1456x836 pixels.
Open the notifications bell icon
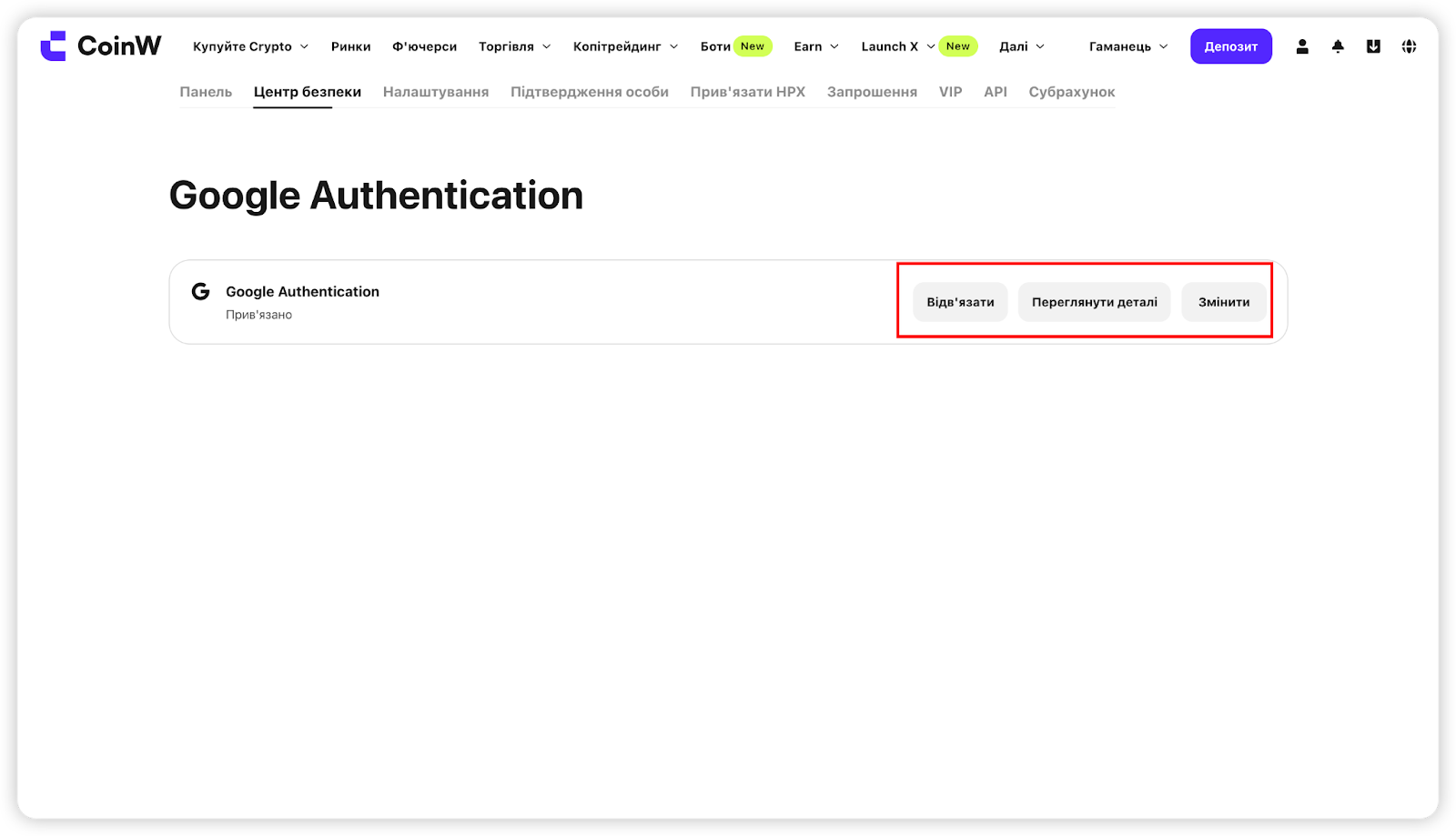coord(1338,46)
